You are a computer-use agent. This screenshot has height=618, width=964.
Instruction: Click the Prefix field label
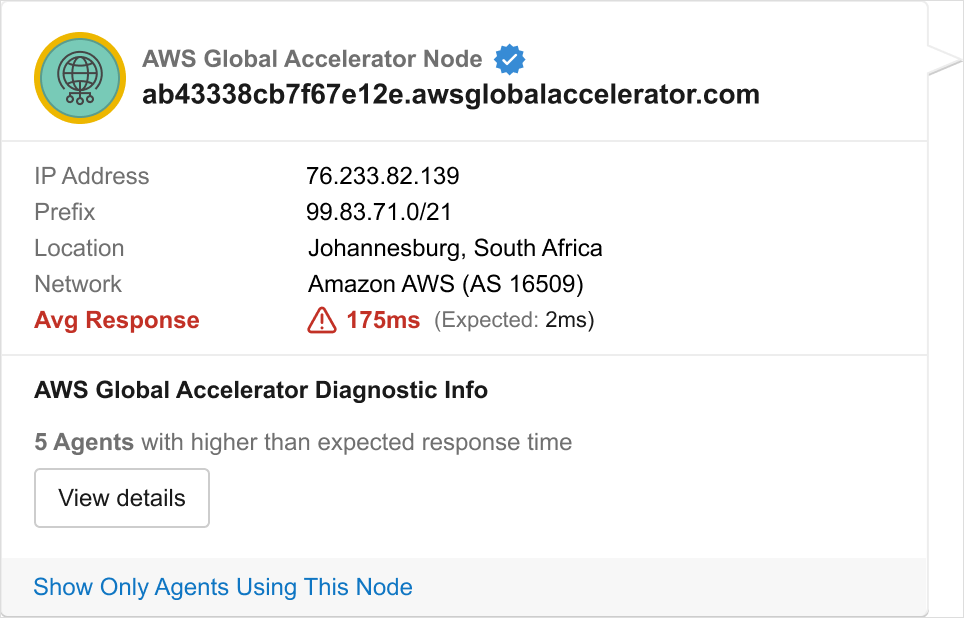[x=65, y=212]
